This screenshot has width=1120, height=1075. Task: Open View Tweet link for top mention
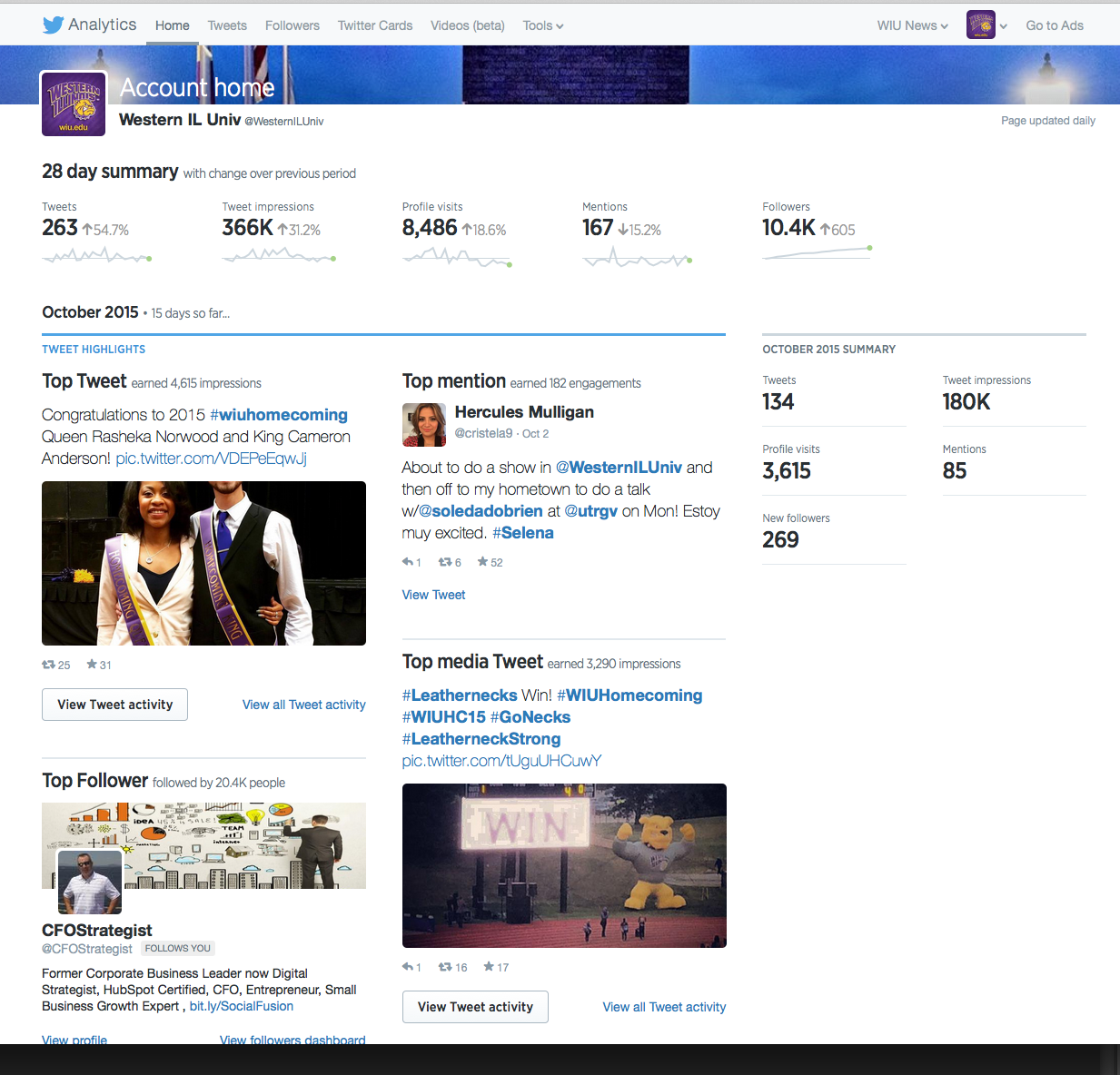(x=433, y=595)
